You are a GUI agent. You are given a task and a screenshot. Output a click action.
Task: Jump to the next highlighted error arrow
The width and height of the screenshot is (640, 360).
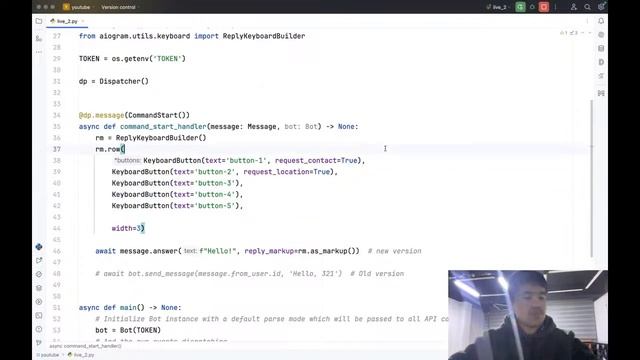click(589, 32)
